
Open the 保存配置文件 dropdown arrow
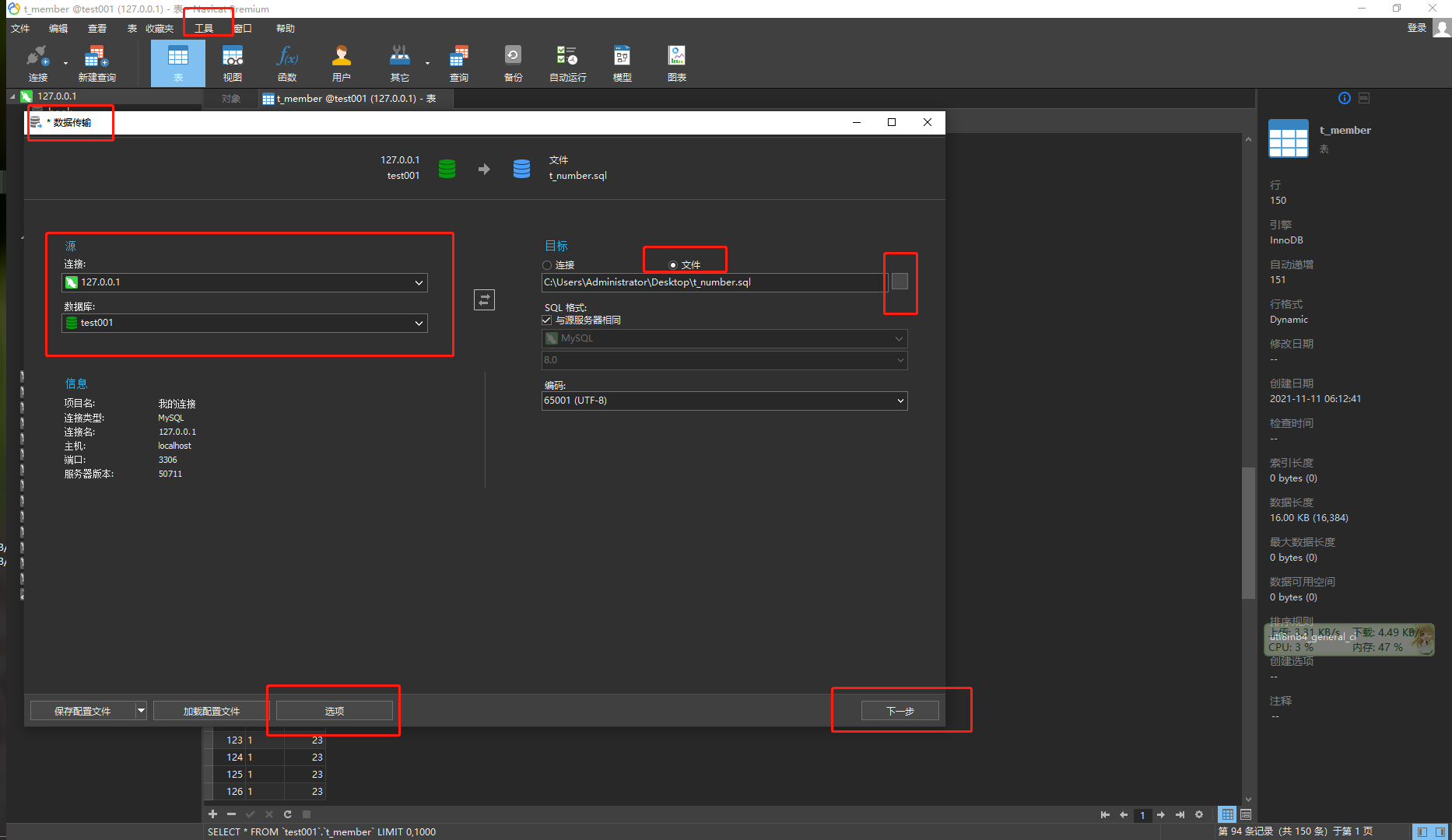tap(141, 711)
